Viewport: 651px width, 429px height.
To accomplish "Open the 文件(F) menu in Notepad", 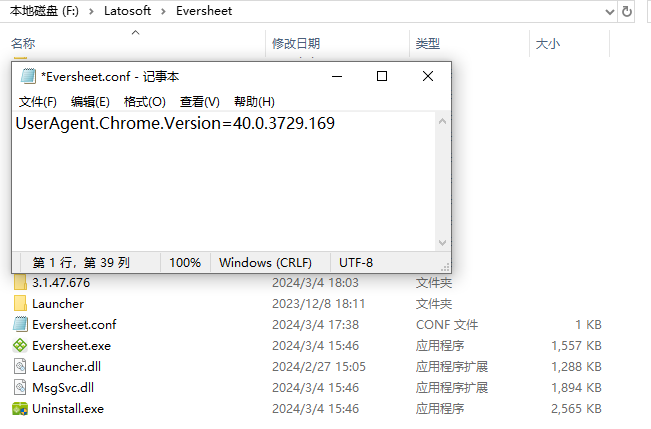I will coord(38,102).
